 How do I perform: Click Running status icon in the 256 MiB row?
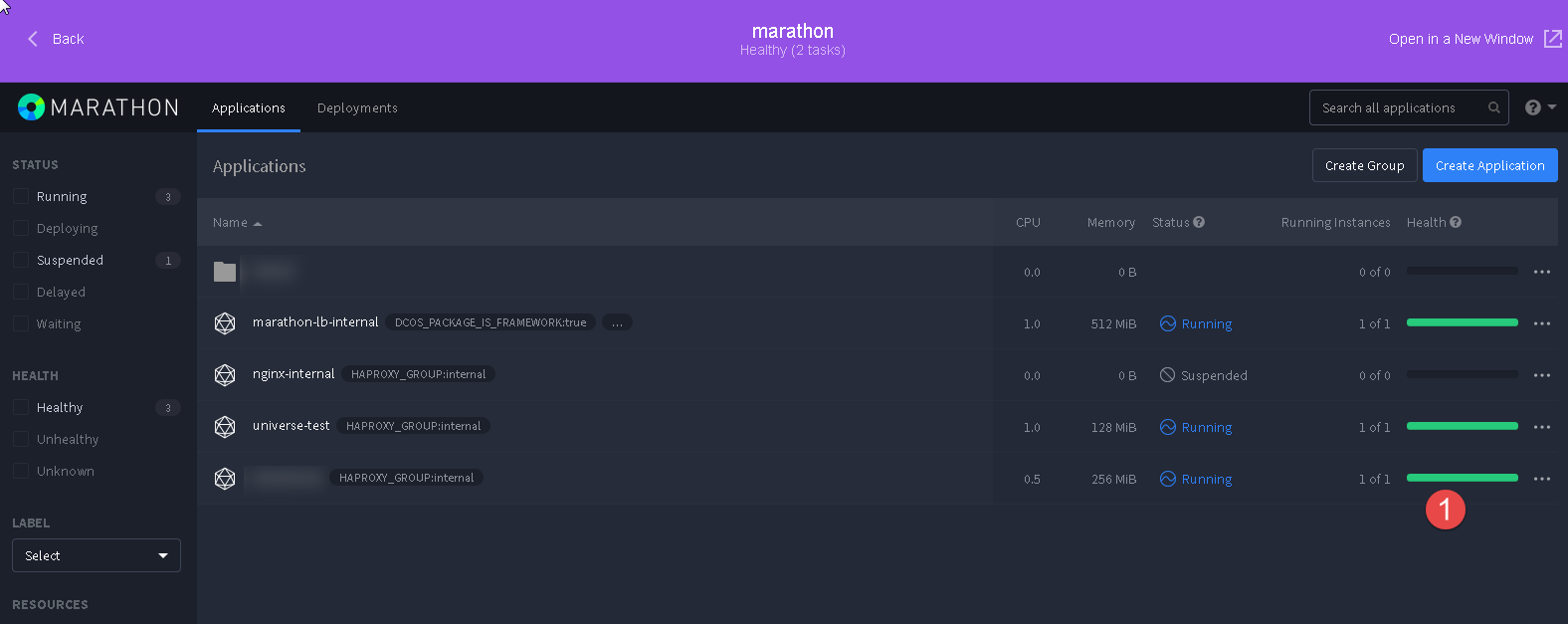[x=1168, y=479]
